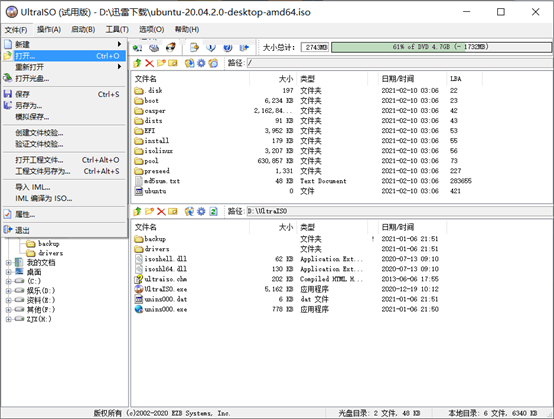Click the DVD capacity usage bar
The width and height of the screenshot is (554, 419).
click(x=441, y=47)
